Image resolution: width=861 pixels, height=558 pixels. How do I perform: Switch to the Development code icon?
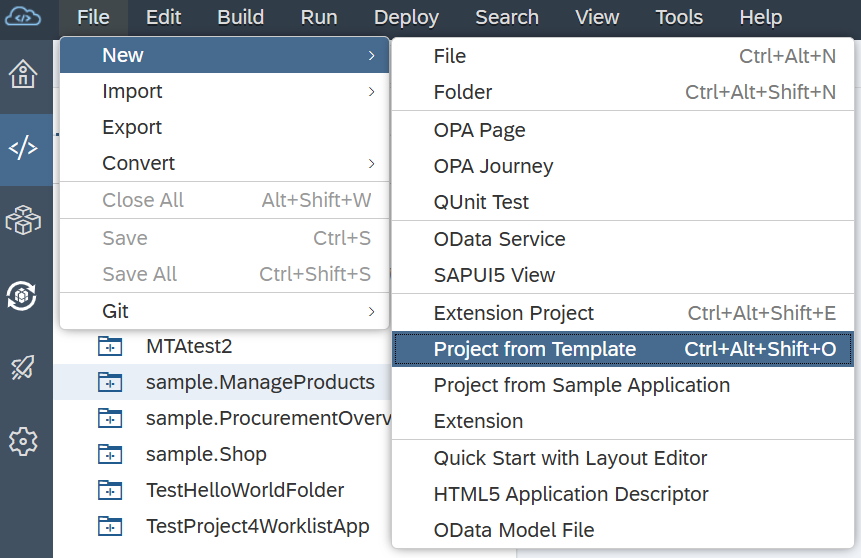pyautogui.click(x=23, y=148)
